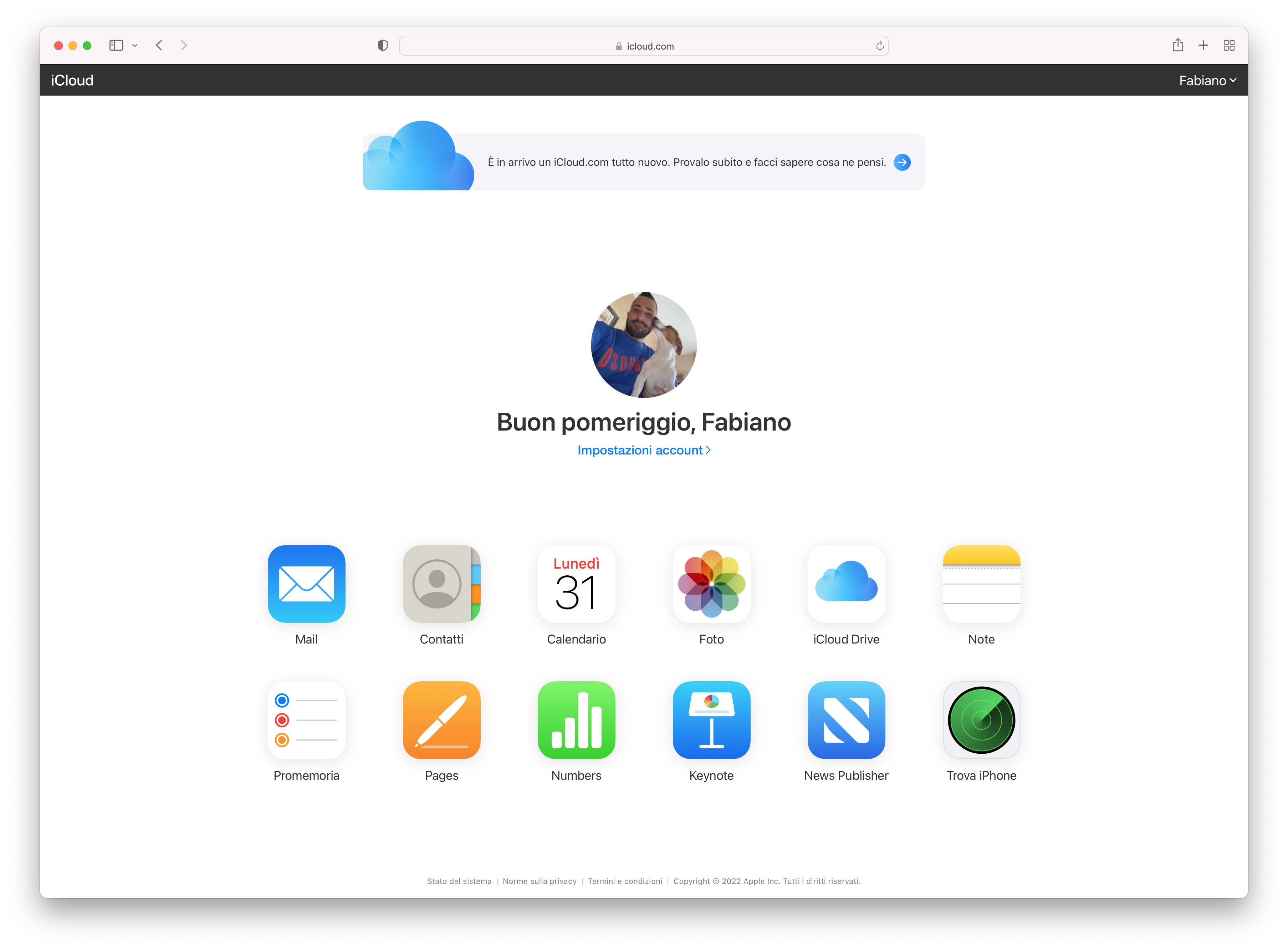Image resolution: width=1288 pixels, height=951 pixels.
Task: Launch Calendario showing Lunedì 31
Action: 576,583
